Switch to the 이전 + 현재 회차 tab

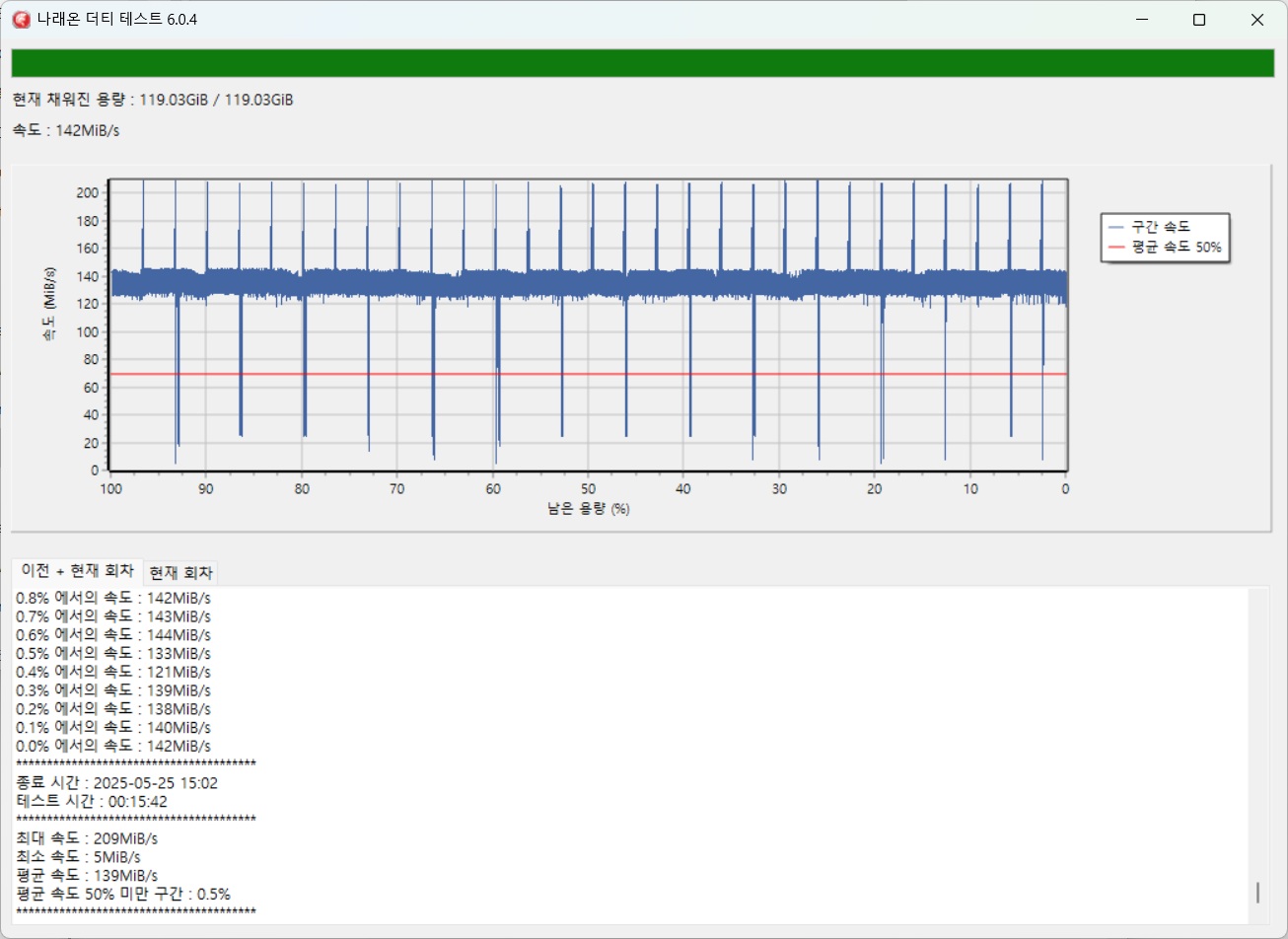[x=77, y=572]
